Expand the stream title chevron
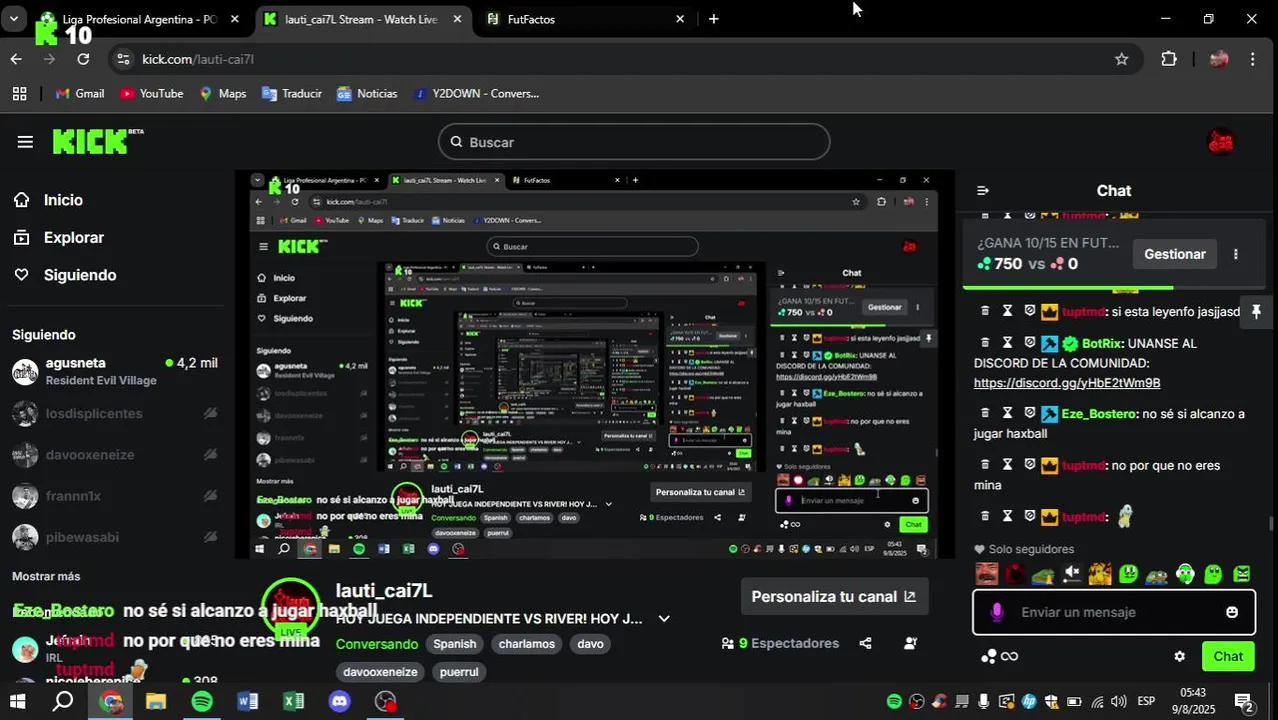Image resolution: width=1278 pixels, height=720 pixels. [663, 619]
